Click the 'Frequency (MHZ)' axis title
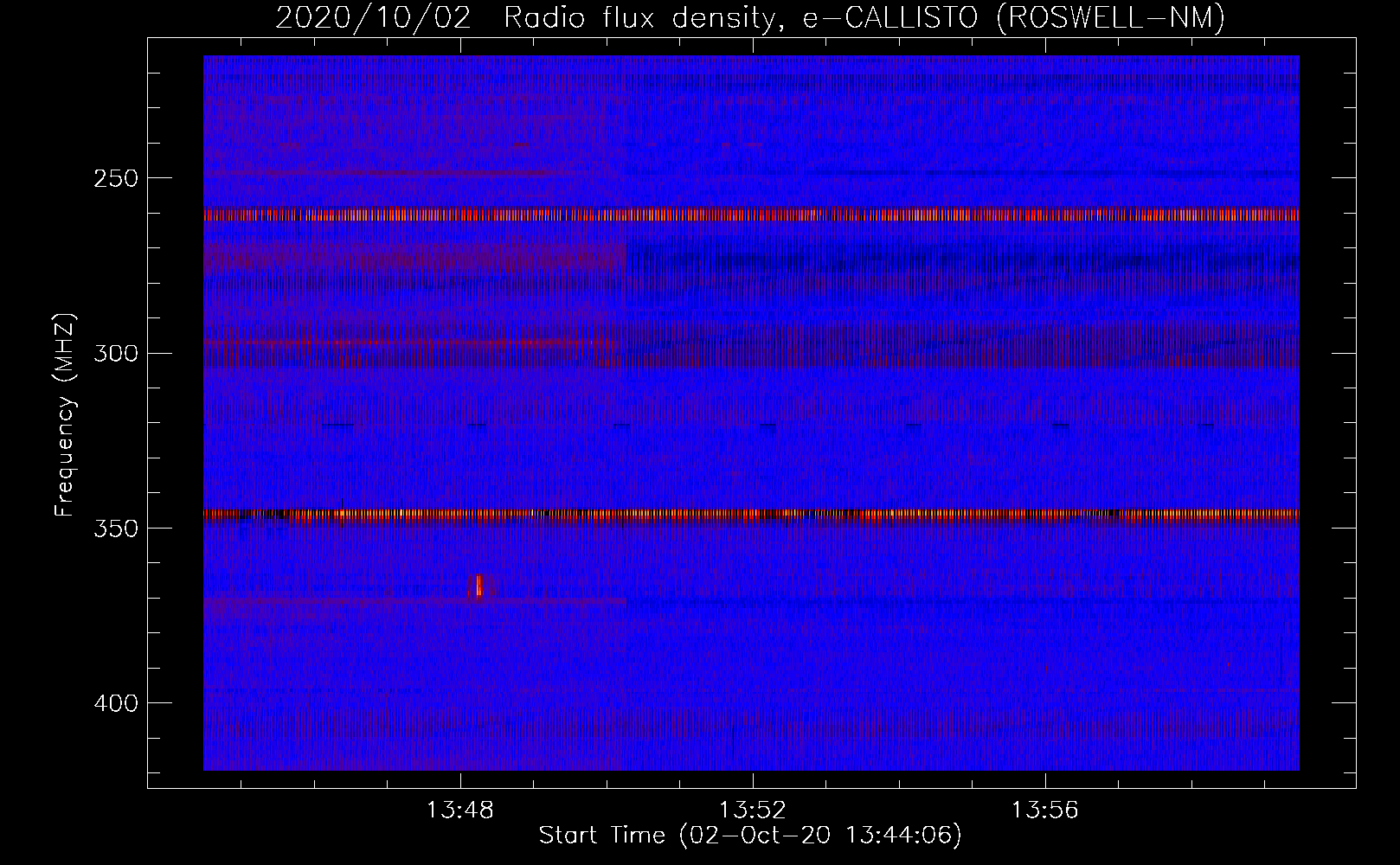The width and height of the screenshot is (1400, 865). (65, 414)
